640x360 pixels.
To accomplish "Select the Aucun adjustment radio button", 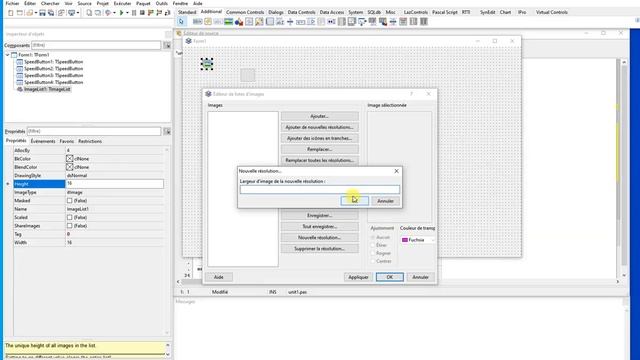I will (x=373, y=237).
